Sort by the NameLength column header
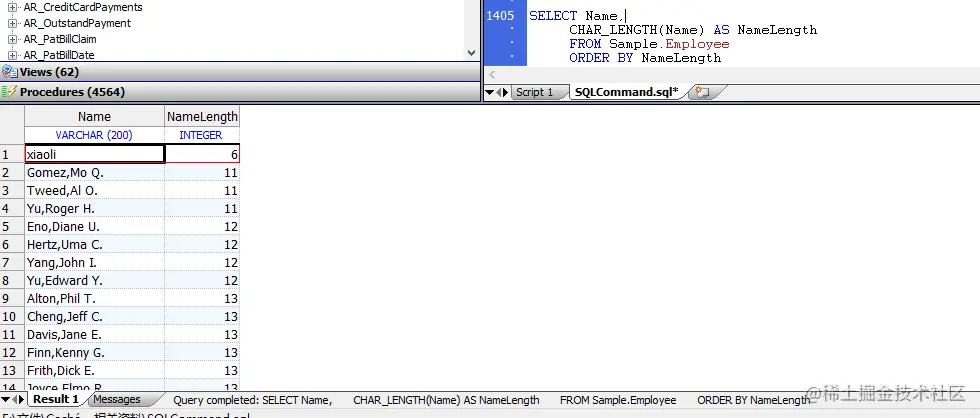The width and height of the screenshot is (980, 418). [202, 116]
